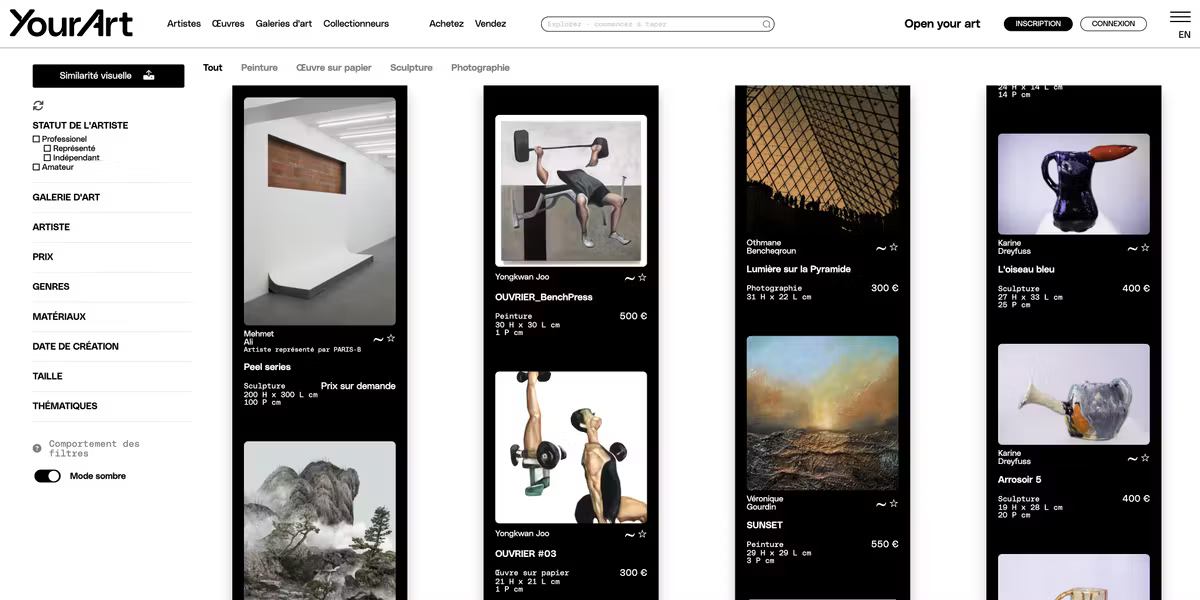Click similarity tilde for Lumière sur la Pyramide
The height and width of the screenshot is (600, 1200).
pos(881,249)
